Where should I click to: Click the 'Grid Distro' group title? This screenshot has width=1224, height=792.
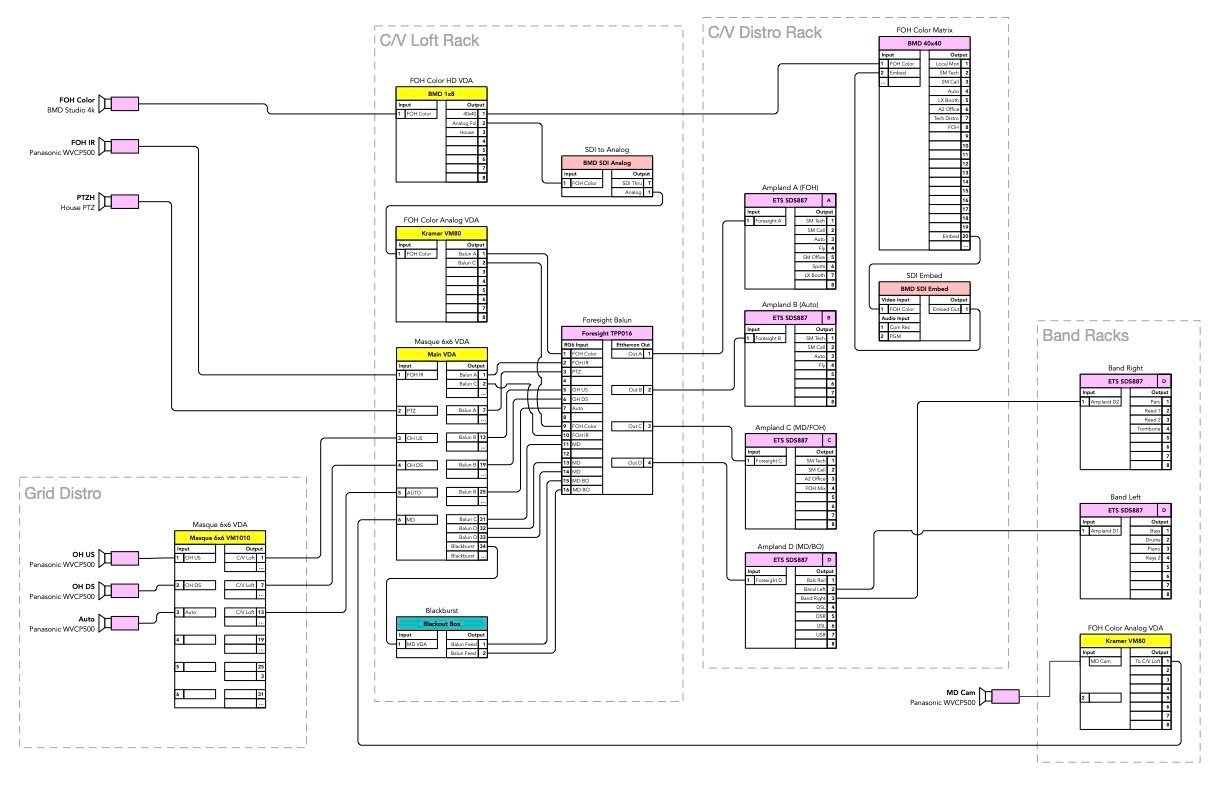coord(64,493)
